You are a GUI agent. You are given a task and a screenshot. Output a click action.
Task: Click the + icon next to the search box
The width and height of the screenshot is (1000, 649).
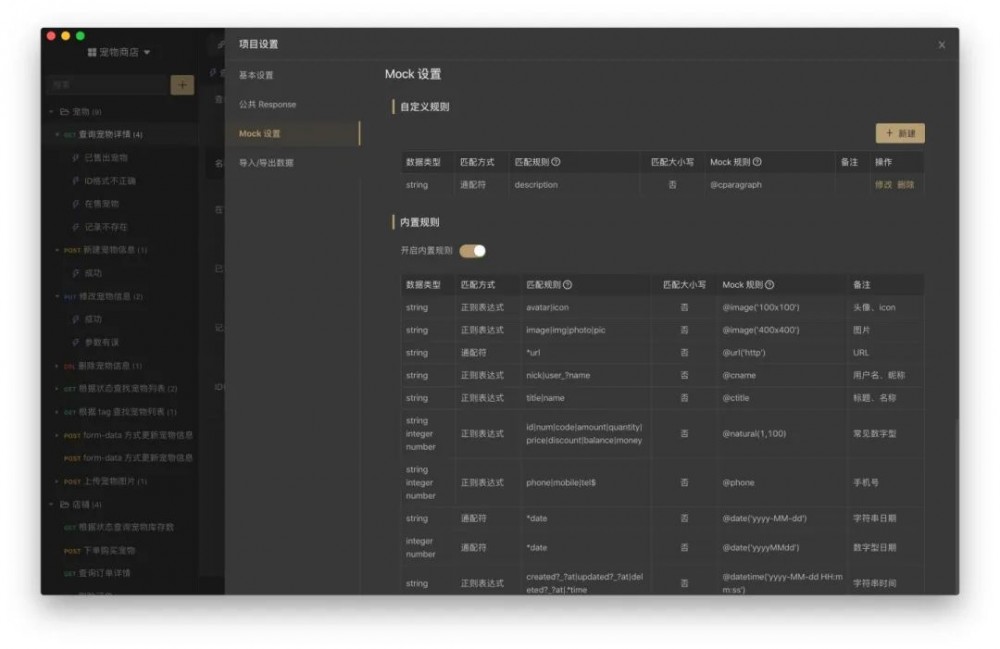pos(182,85)
